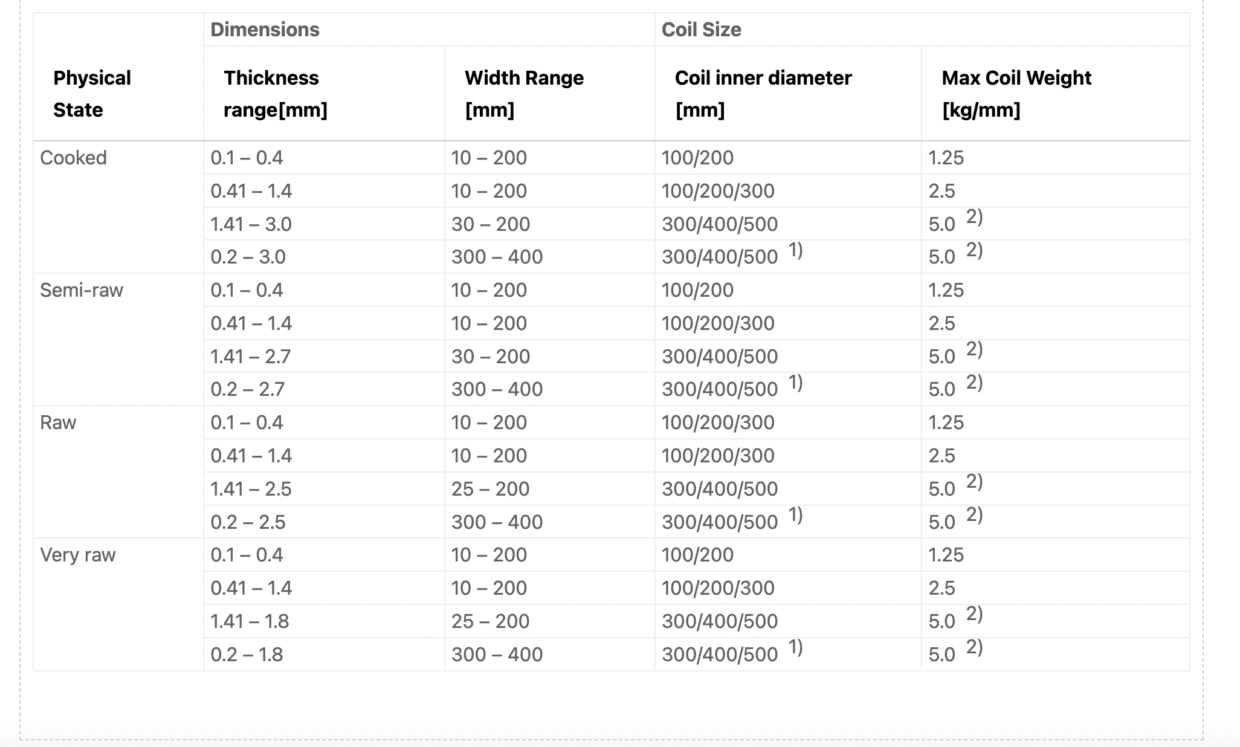Click the Width Range [mm] column header
The width and height of the screenshot is (1240, 747).
pos(524,93)
